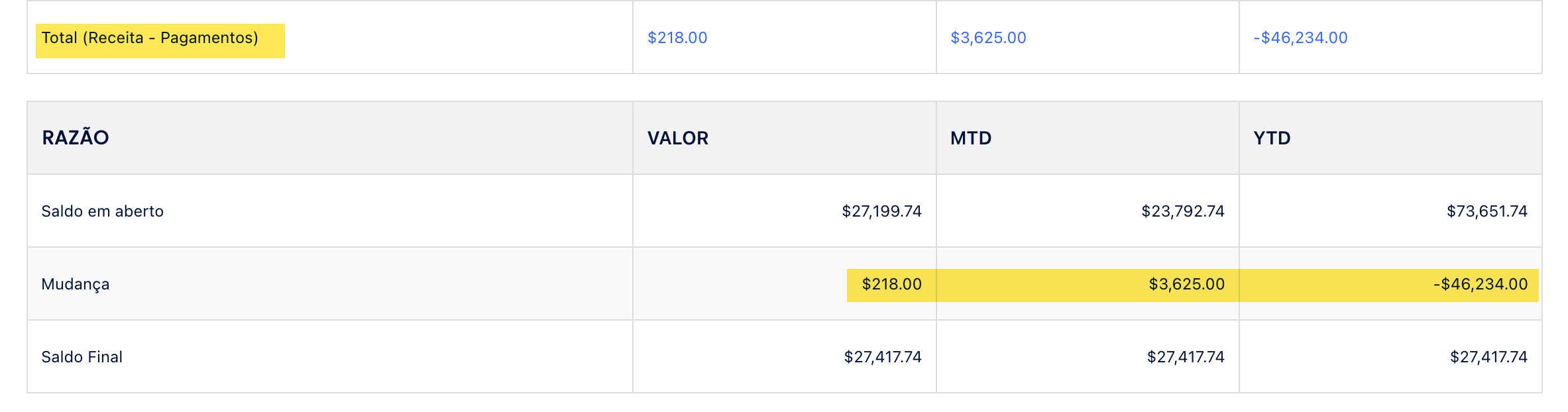Click the YTD column header

pos(1272,138)
